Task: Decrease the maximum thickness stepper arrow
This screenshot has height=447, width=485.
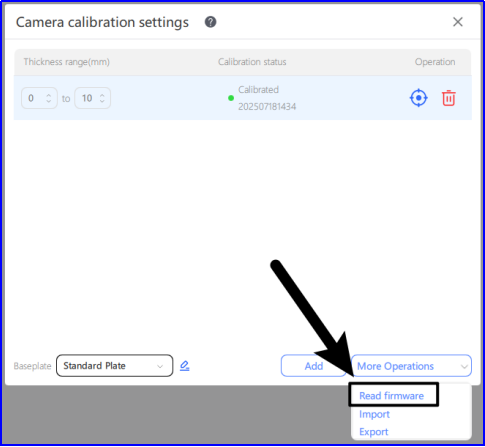Action: pos(102,101)
